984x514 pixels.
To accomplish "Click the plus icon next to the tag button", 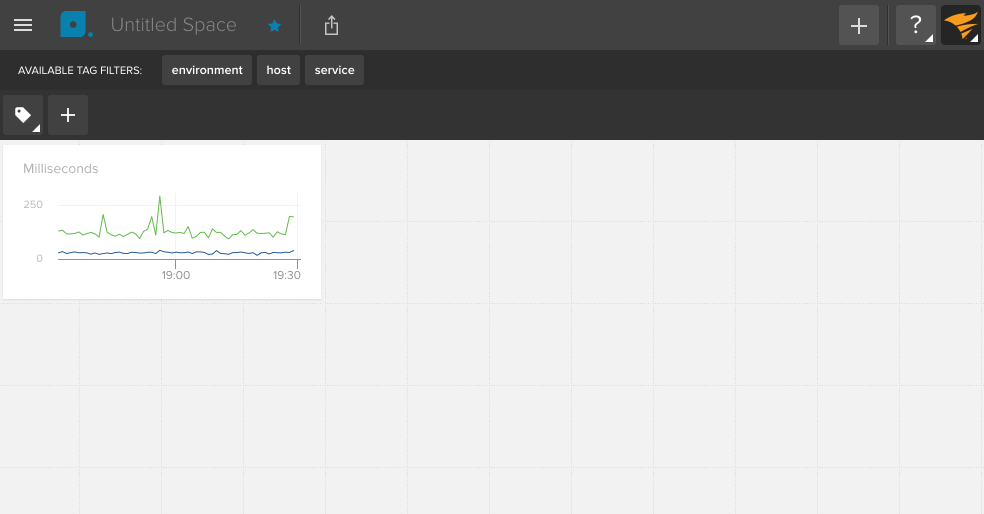I will [68, 115].
